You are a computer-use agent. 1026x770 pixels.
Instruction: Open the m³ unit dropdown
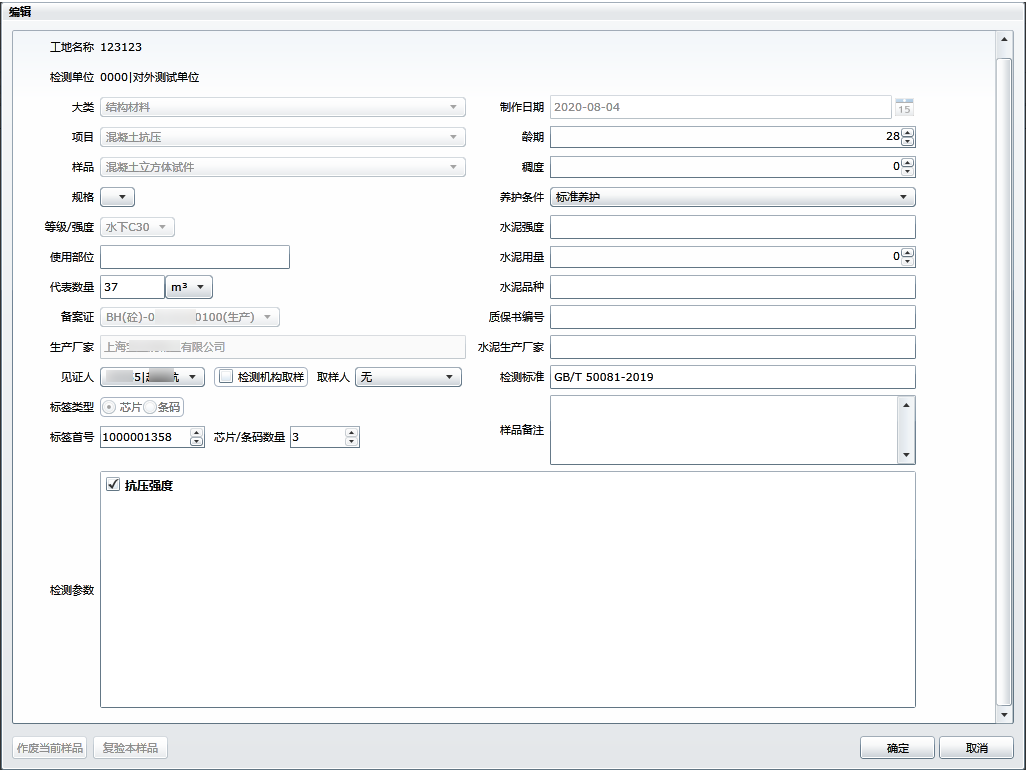tap(189, 287)
